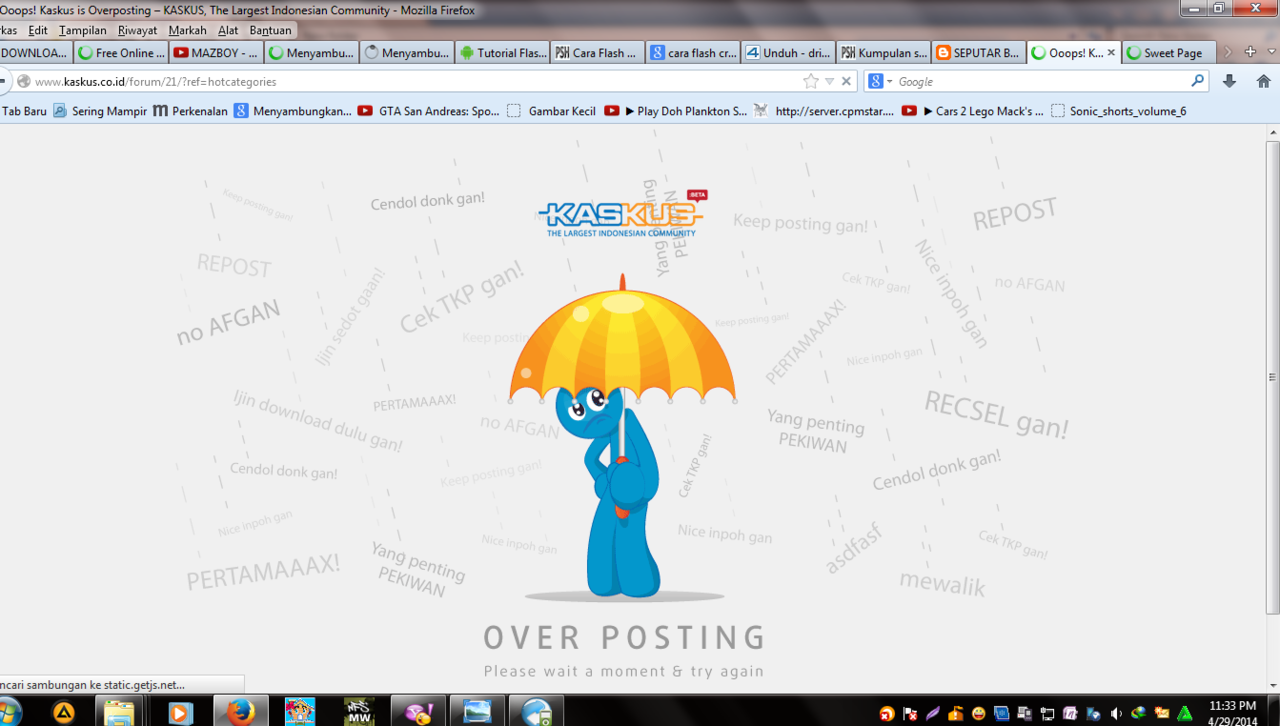Open the URL history dropdown arrow
The width and height of the screenshot is (1280, 726).
(x=829, y=82)
